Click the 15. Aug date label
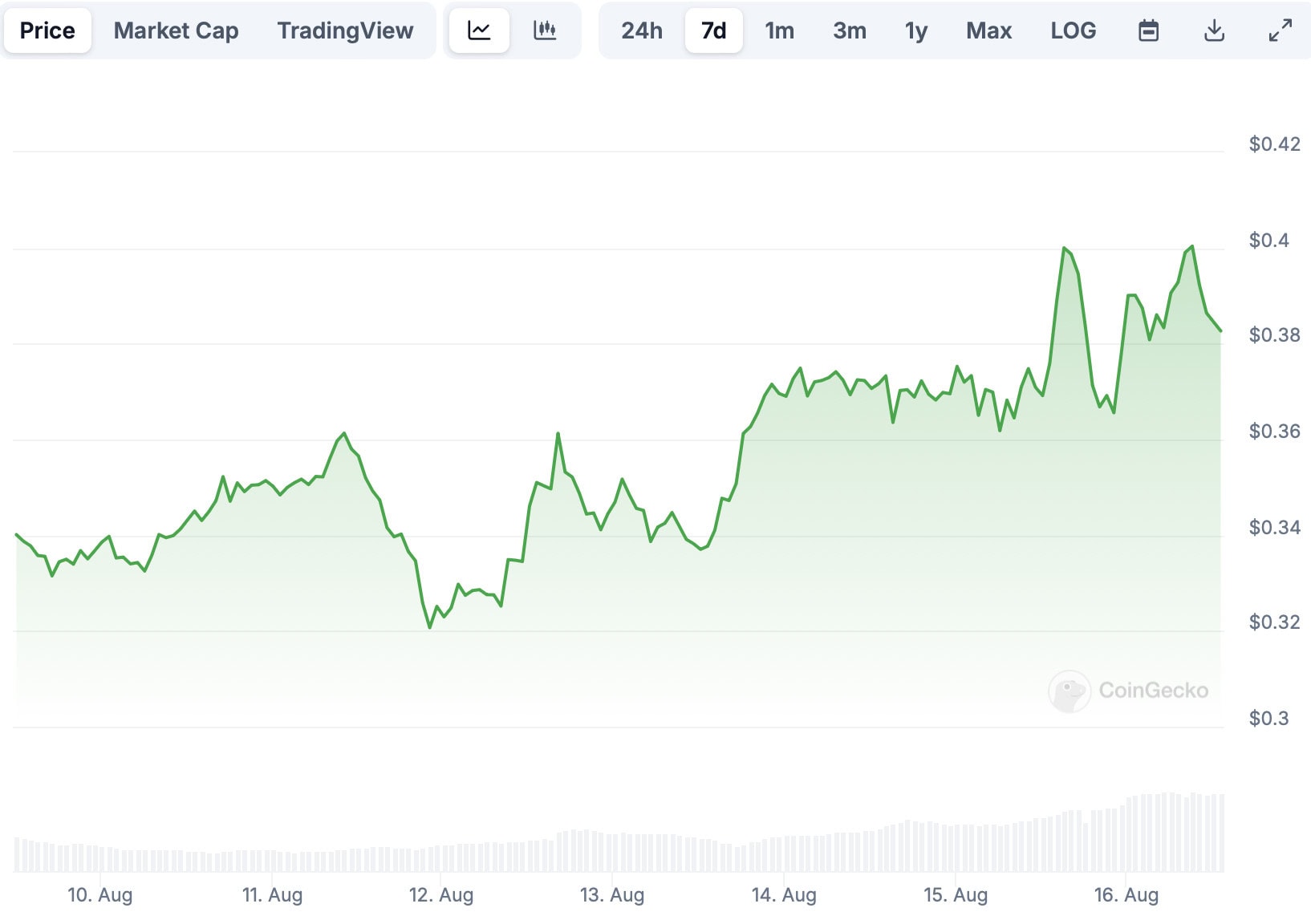 coord(956,895)
